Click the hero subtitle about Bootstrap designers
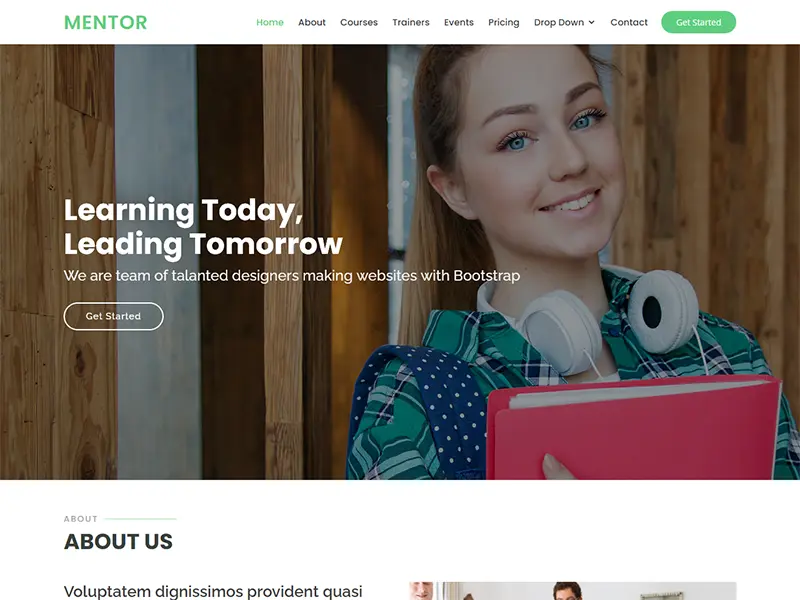The height and width of the screenshot is (600, 800). click(292, 276)
